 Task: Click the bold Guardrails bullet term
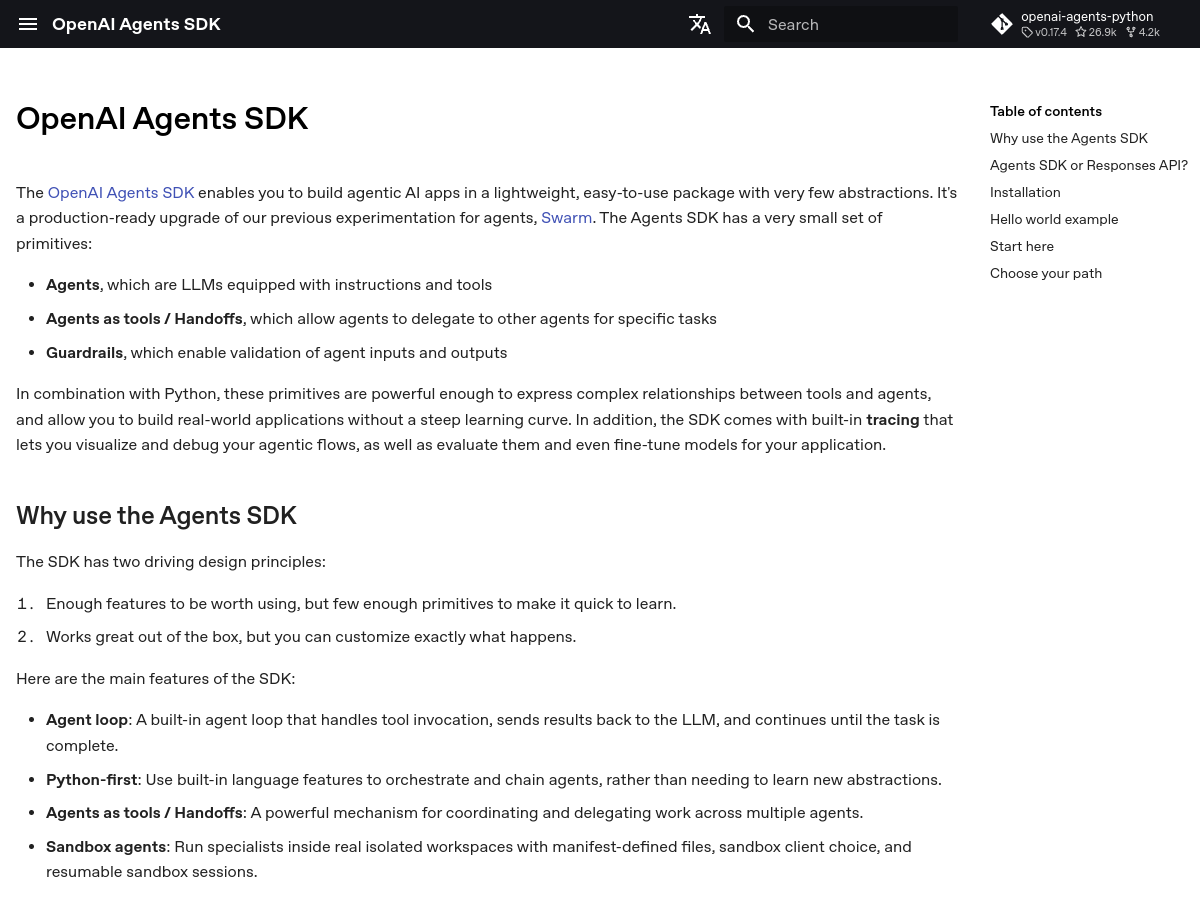[84, 353]
